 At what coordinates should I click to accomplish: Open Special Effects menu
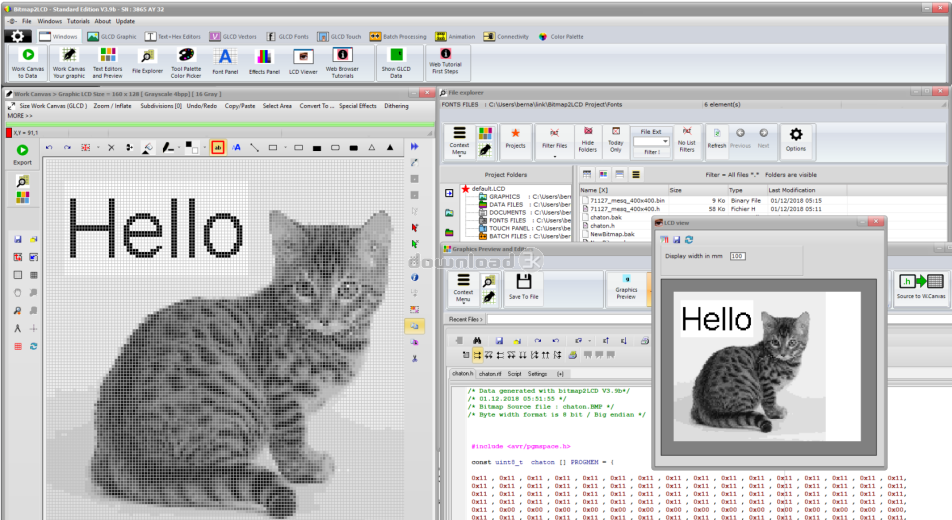pyautogui.click(x=358, y=106)
